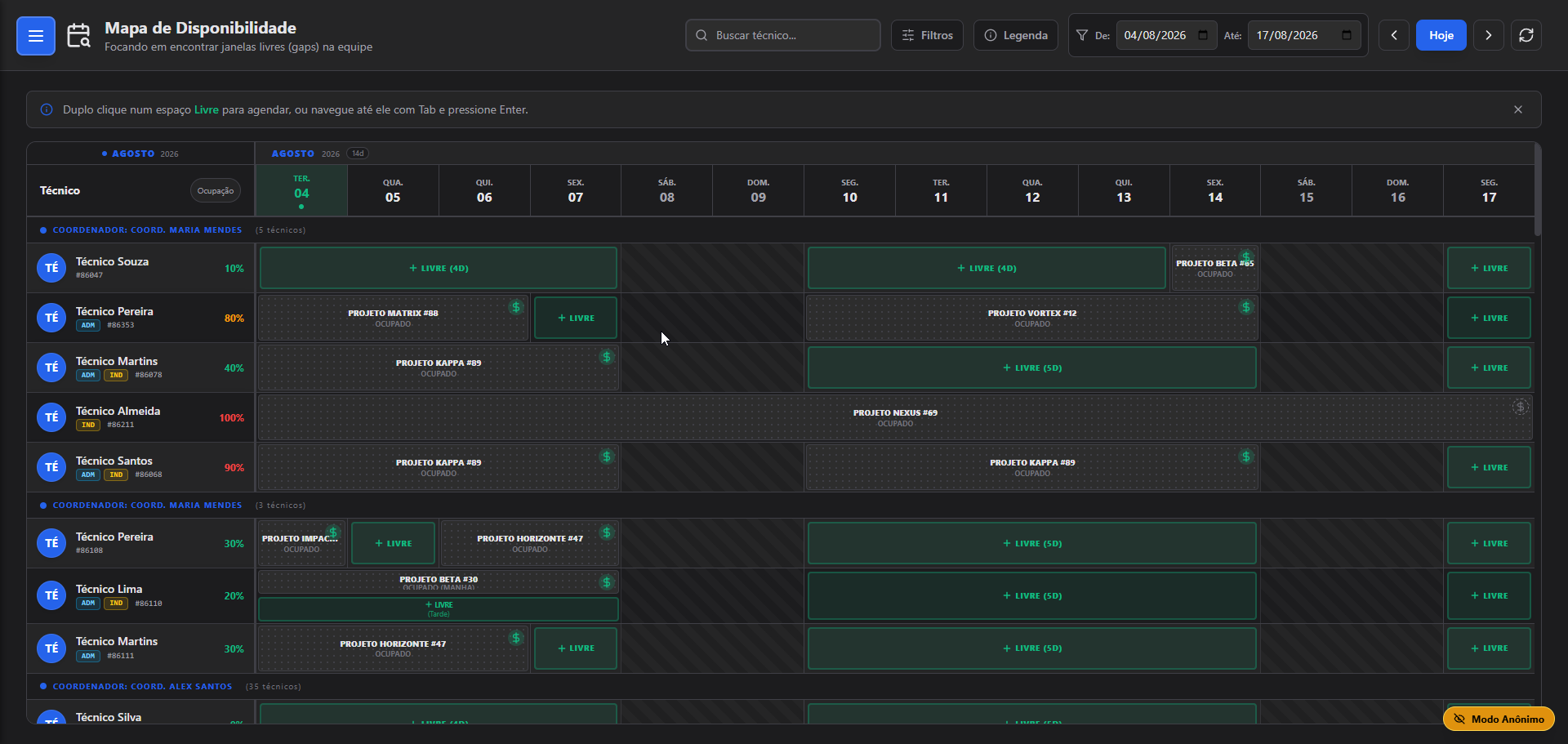The height and width of the screenshot is (744, 1568).
Task: Click the funnel filter icon near De
Action: [1082, 35]
